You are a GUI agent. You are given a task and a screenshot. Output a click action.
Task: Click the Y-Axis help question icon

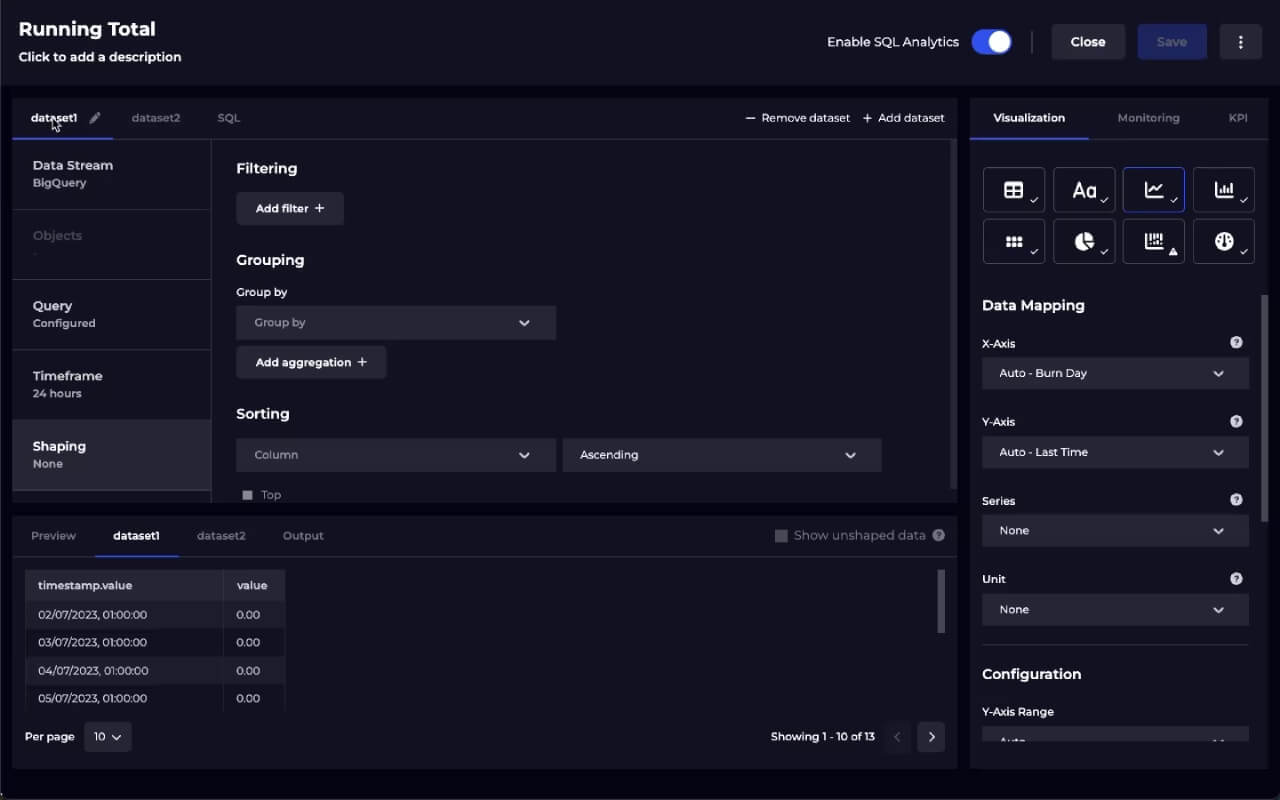click(1236, 422)
